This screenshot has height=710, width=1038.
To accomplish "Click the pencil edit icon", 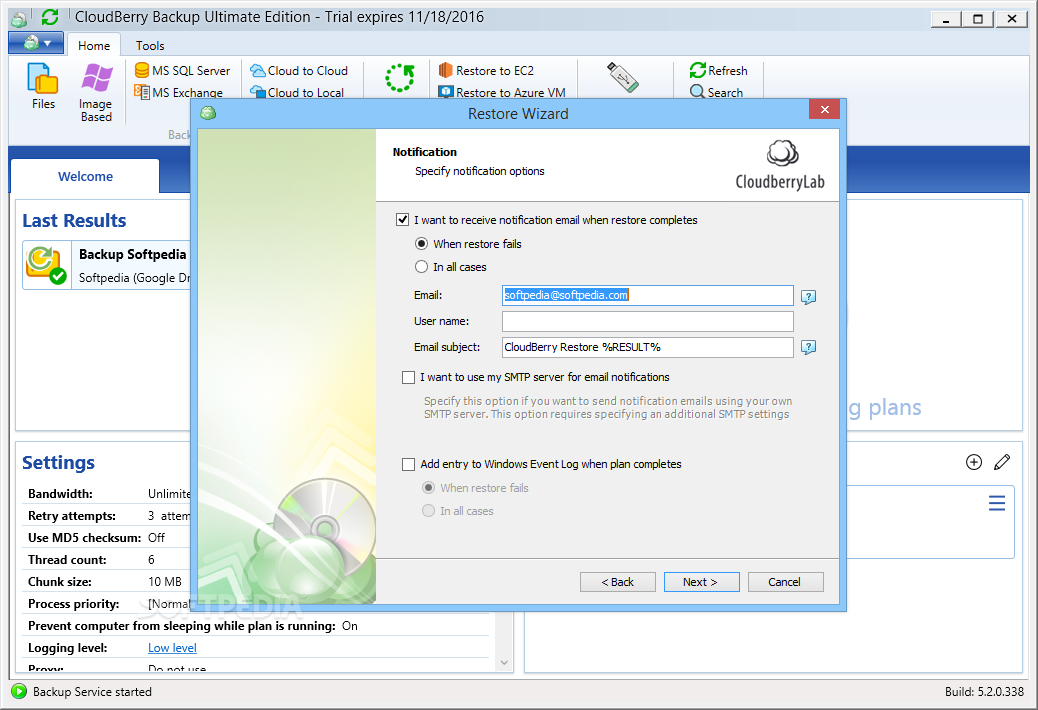I will click(x=1002, y=462).
